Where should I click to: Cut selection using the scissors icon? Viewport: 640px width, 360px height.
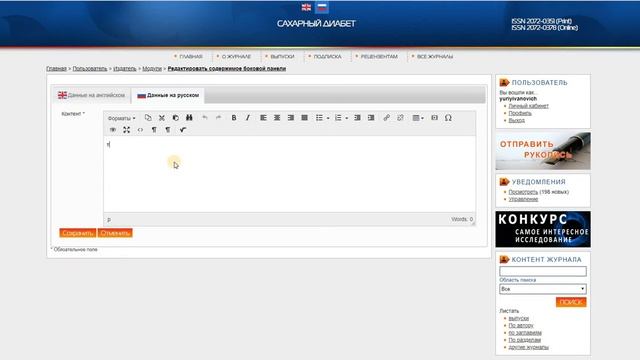coord(162,118)
